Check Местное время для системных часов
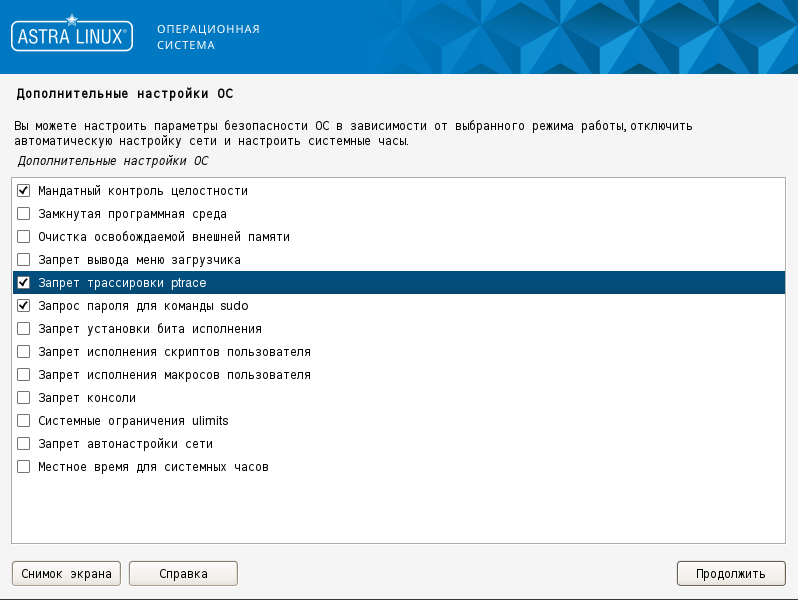This screenshot has height=600, width=798. (23, 467)
